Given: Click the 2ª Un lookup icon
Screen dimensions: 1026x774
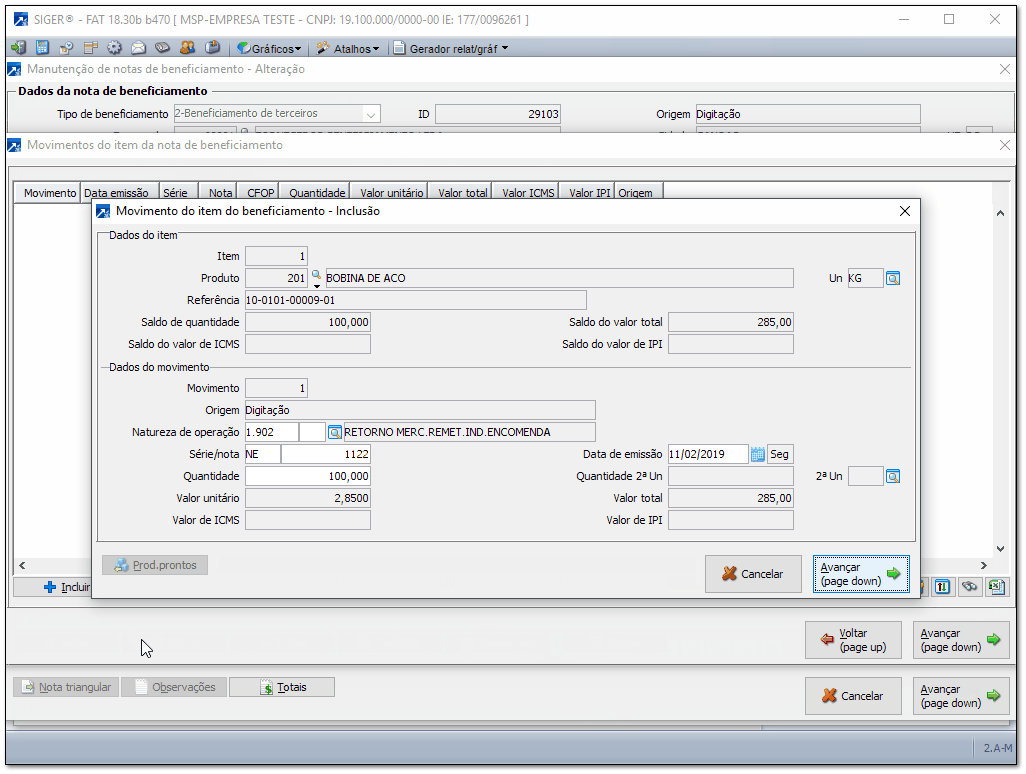Looking at the screenshot, I should click(893, 476).
